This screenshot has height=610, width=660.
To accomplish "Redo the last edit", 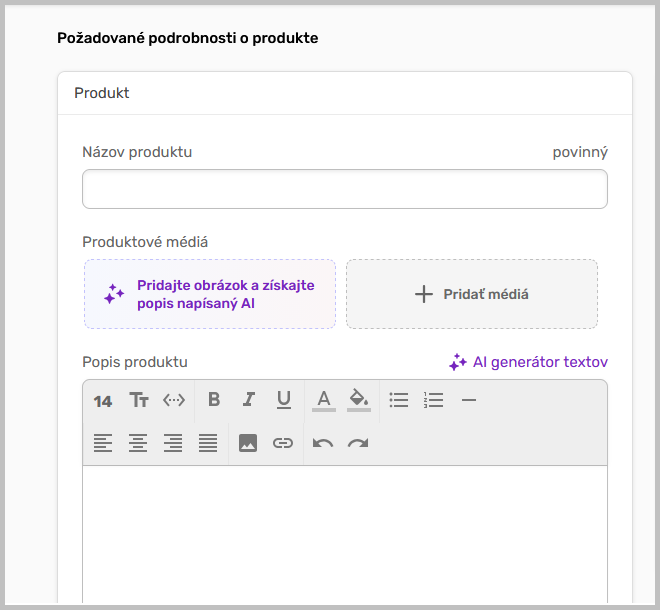I will pyautogui.click(x=358, y=443).
